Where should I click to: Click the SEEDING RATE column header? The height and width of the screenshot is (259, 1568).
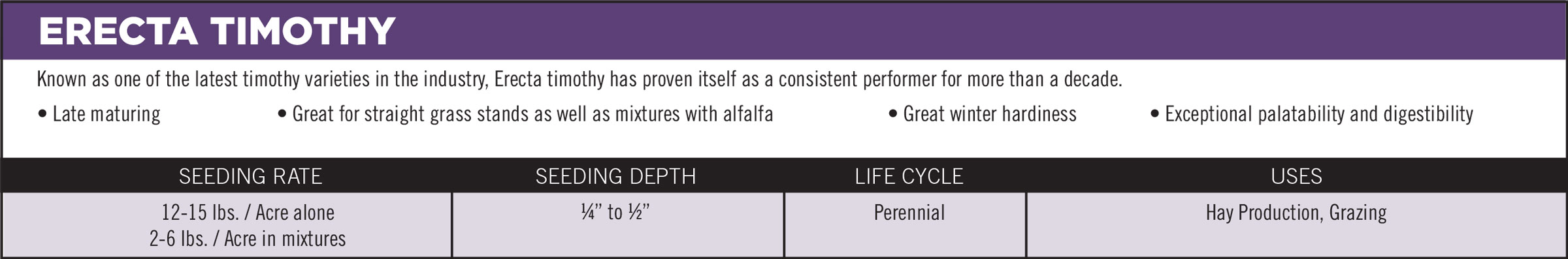250,176
